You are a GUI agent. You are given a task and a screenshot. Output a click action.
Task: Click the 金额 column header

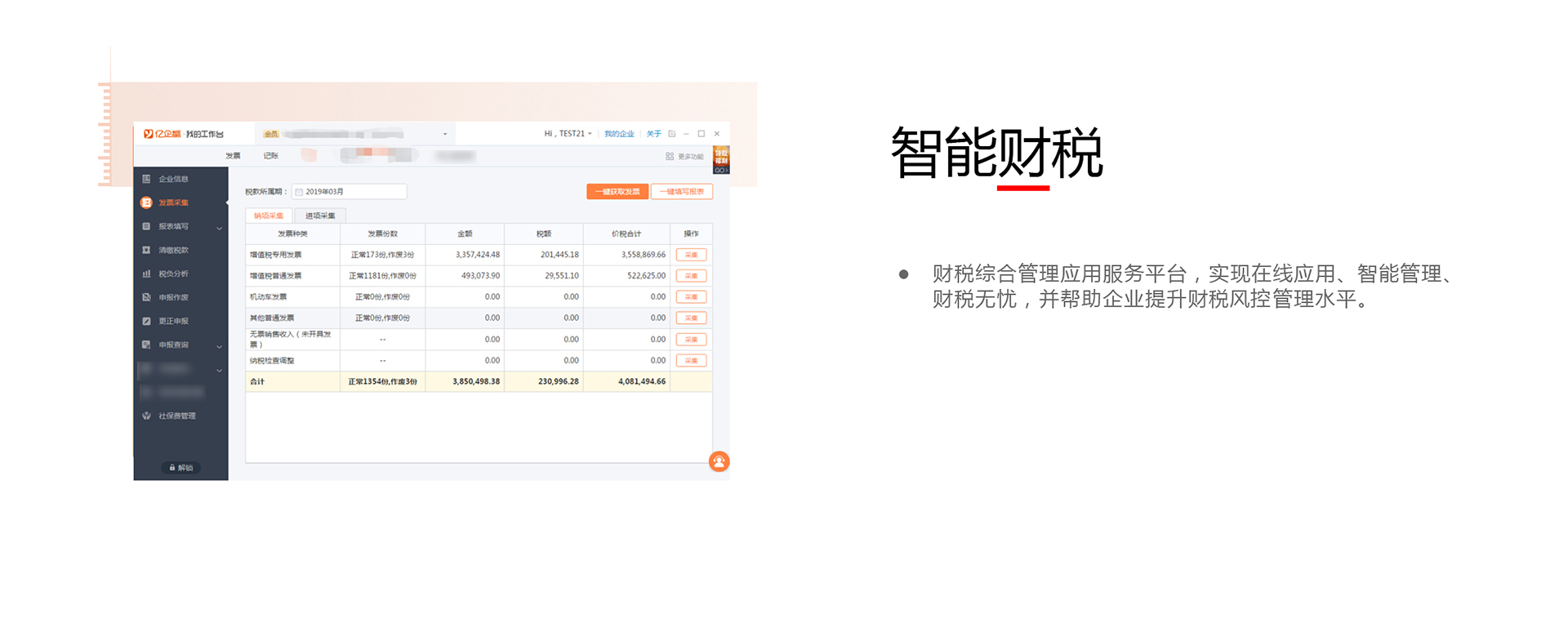tap(465, 234)
